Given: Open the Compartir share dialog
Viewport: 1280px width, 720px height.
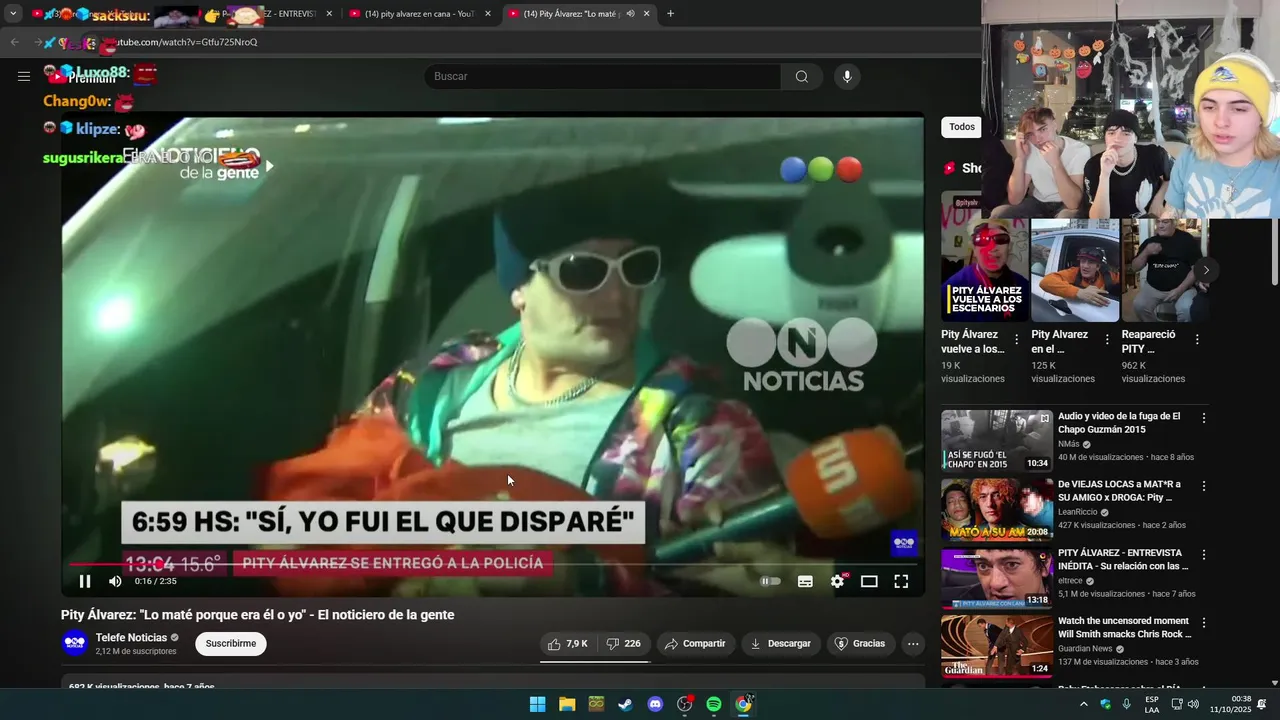Looking at the screenshot, I should point(695,644).
